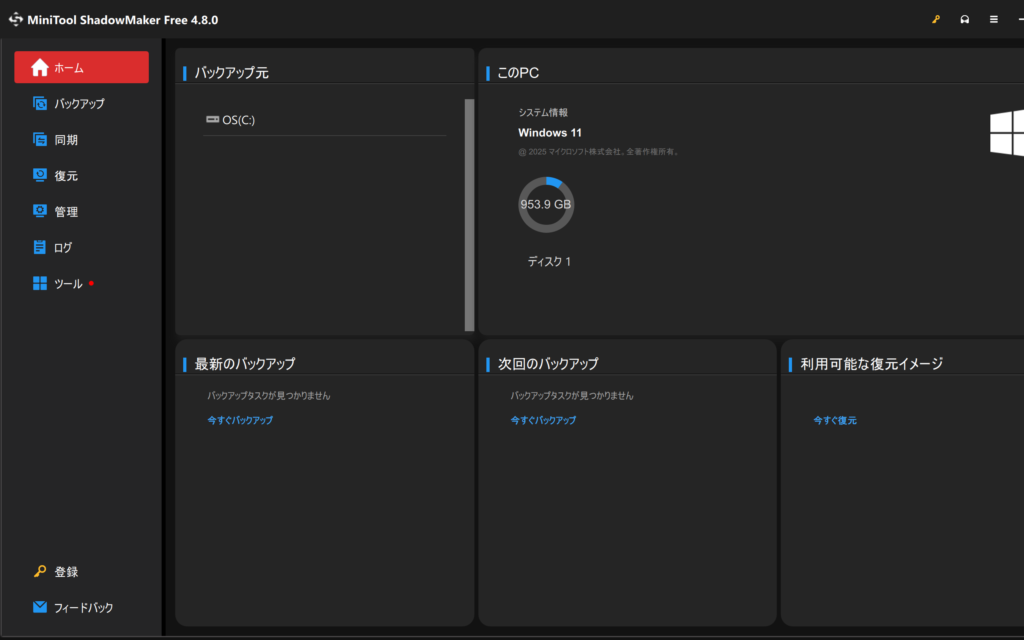Click the 今すぐ復元 link

[x=835, y=420]
